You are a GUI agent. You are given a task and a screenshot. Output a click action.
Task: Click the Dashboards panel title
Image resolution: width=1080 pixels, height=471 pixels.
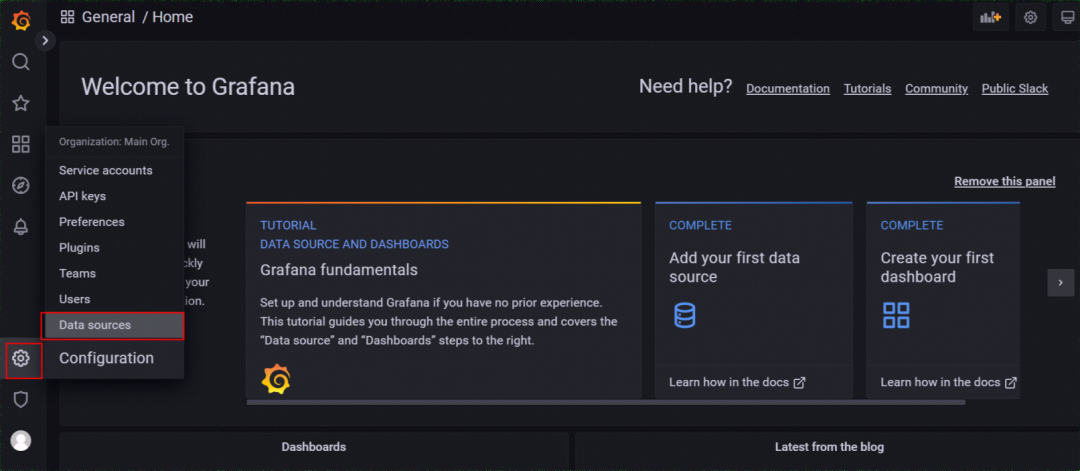coord(313,447)
